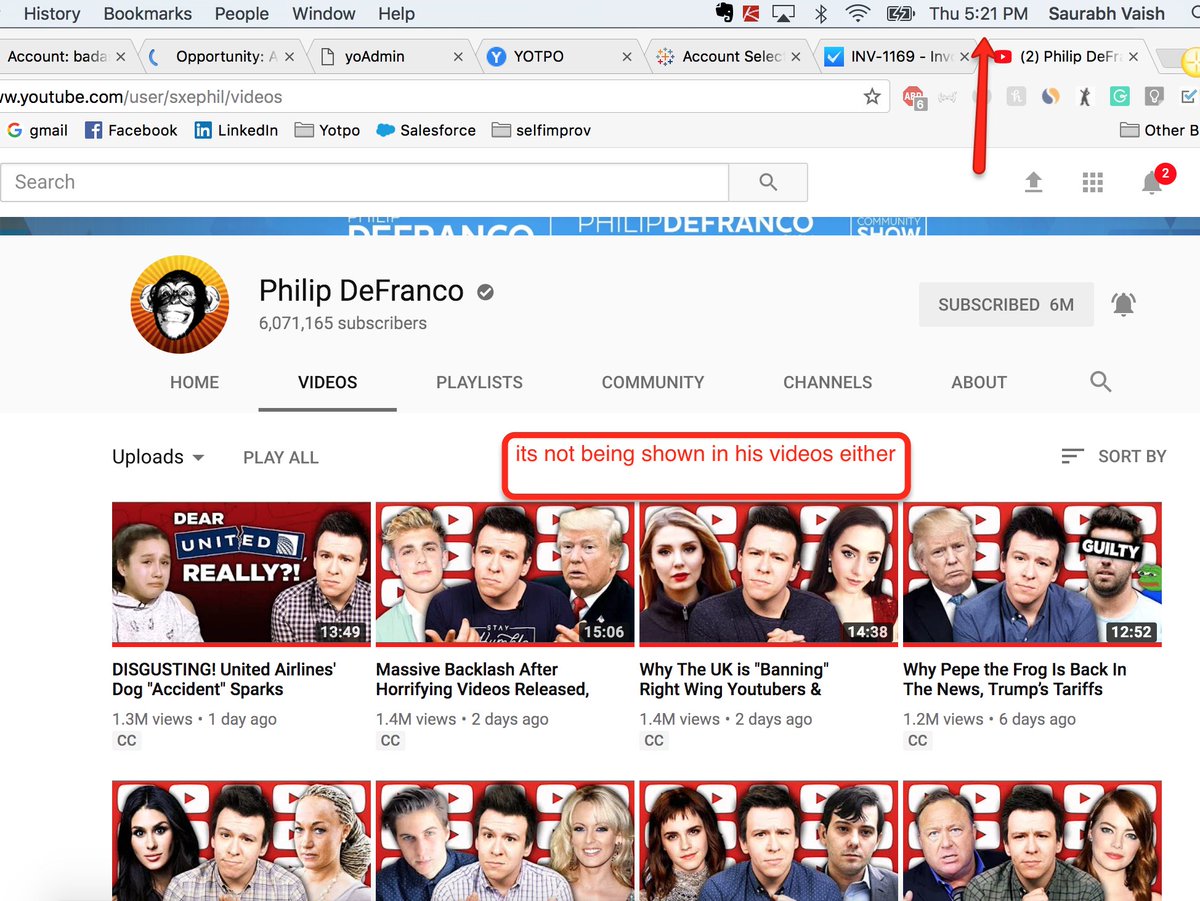
Task: Open the DEAR UNITED REALLY video thumbnail
Action: pos(241,574)
